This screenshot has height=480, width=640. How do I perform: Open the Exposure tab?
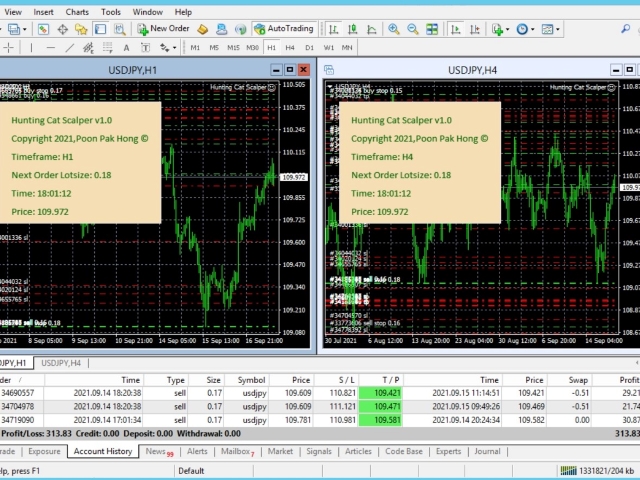coord(44,451)
